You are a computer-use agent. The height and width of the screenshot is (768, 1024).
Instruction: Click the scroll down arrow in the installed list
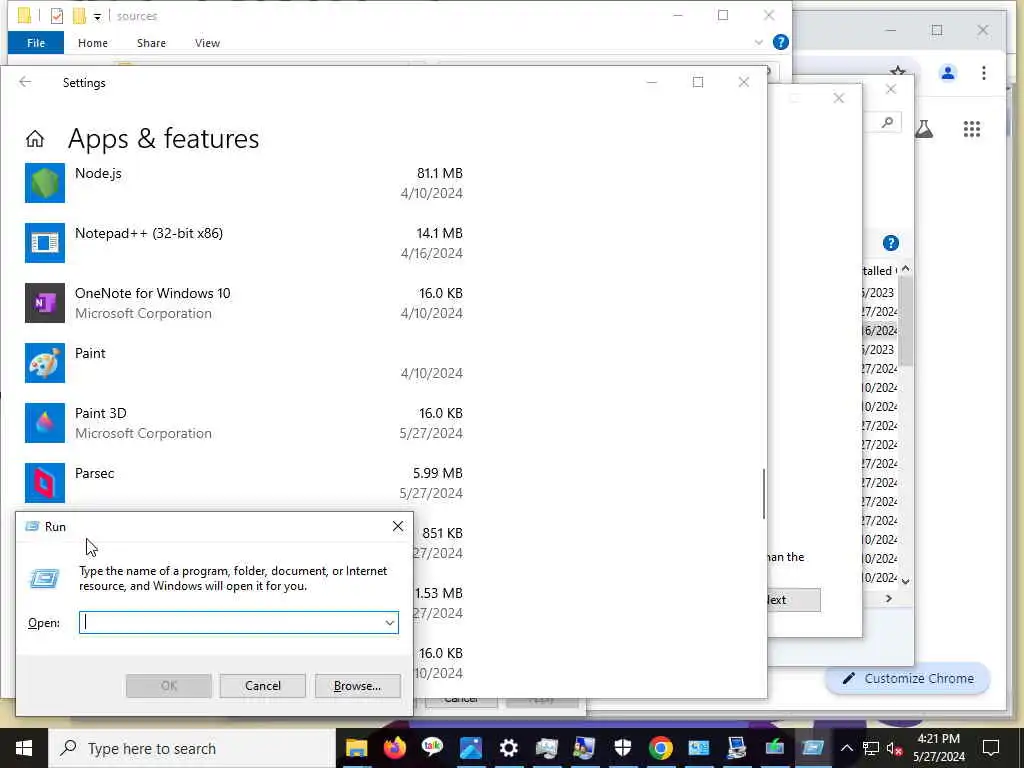(x=905, y=581)
